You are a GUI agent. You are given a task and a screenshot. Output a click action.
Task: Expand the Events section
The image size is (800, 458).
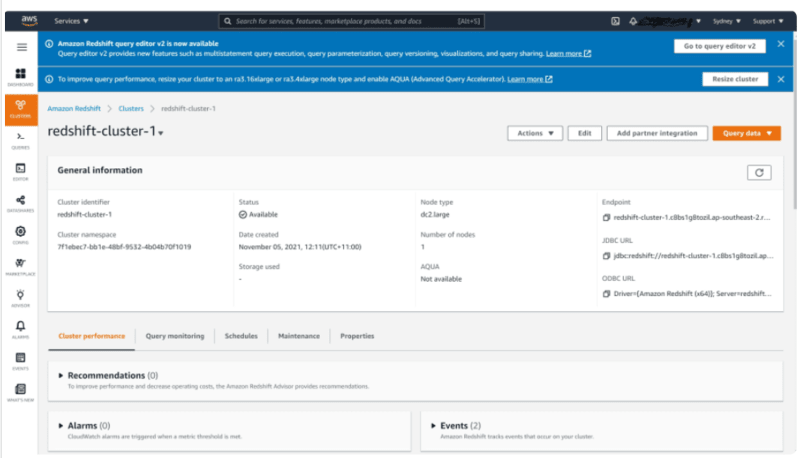(x=433, y=425)
